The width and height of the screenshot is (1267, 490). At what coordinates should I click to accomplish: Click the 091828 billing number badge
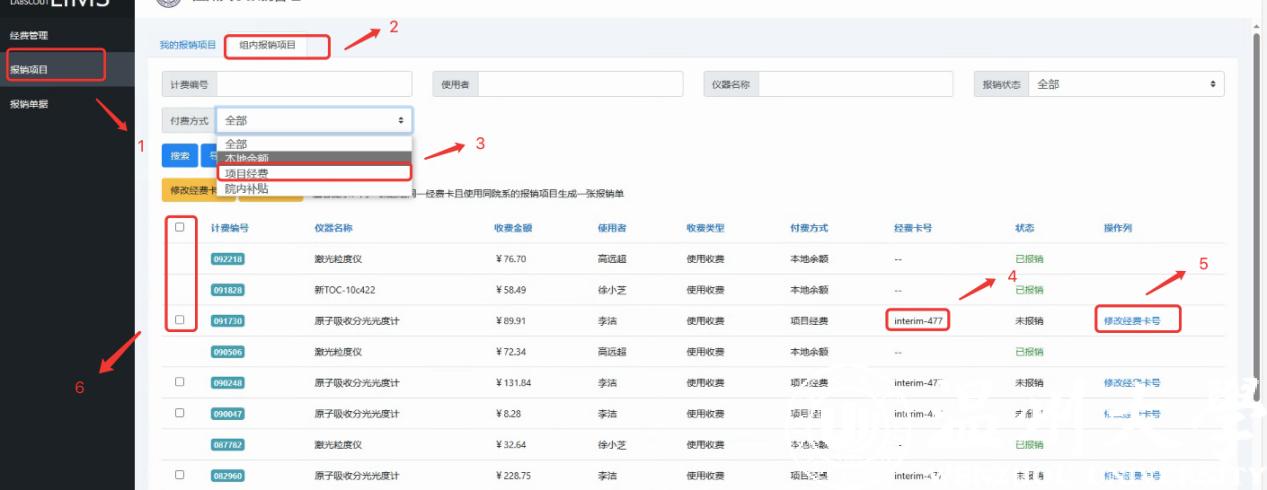[x=227, y=290]
